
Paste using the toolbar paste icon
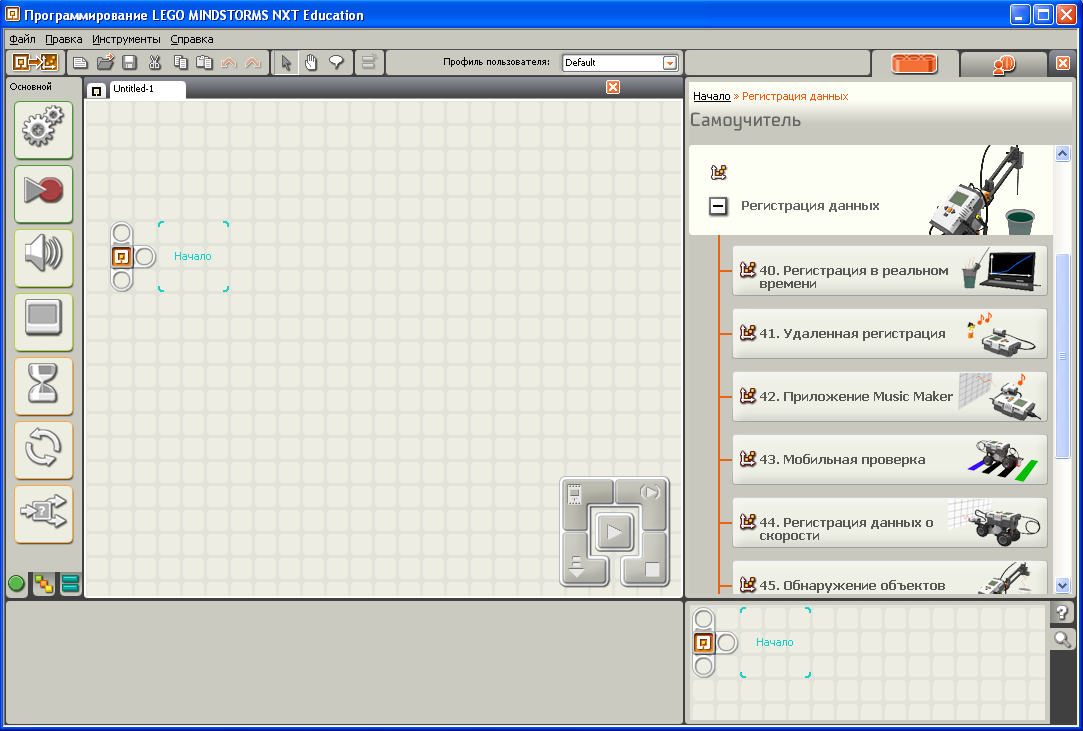click(x=204, y=63)
